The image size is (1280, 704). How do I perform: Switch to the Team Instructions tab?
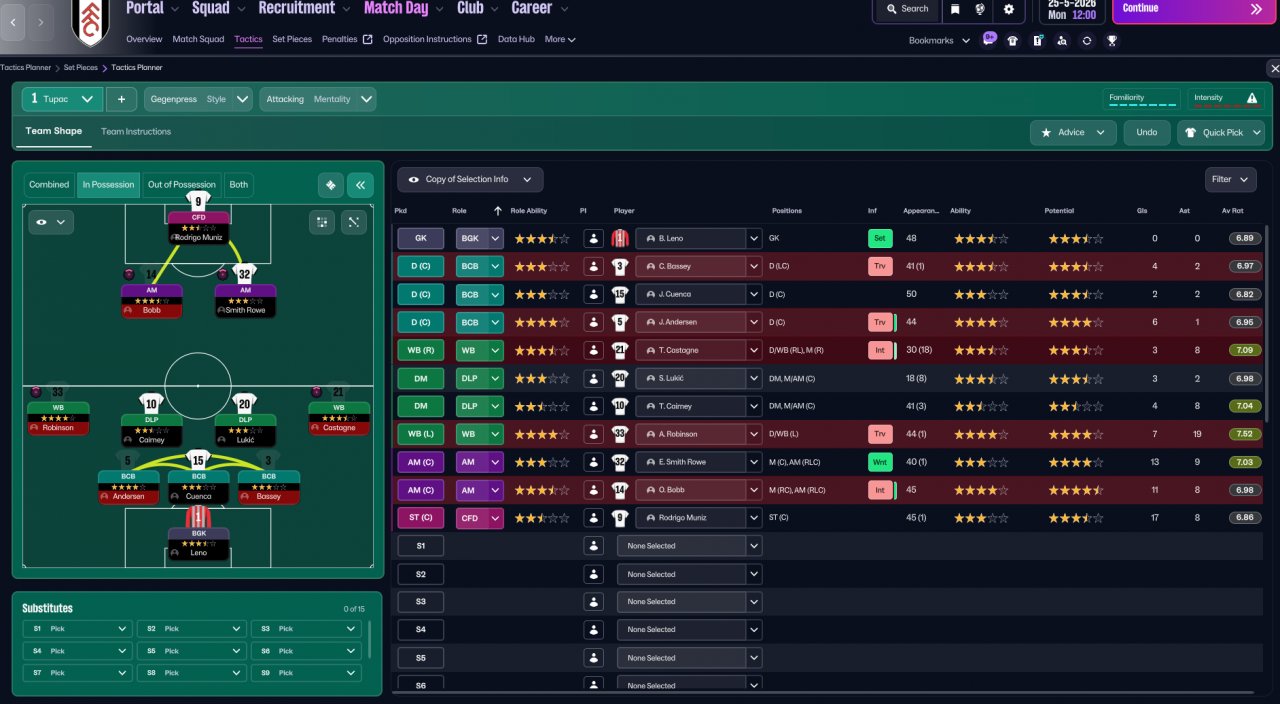pos(136,132)
